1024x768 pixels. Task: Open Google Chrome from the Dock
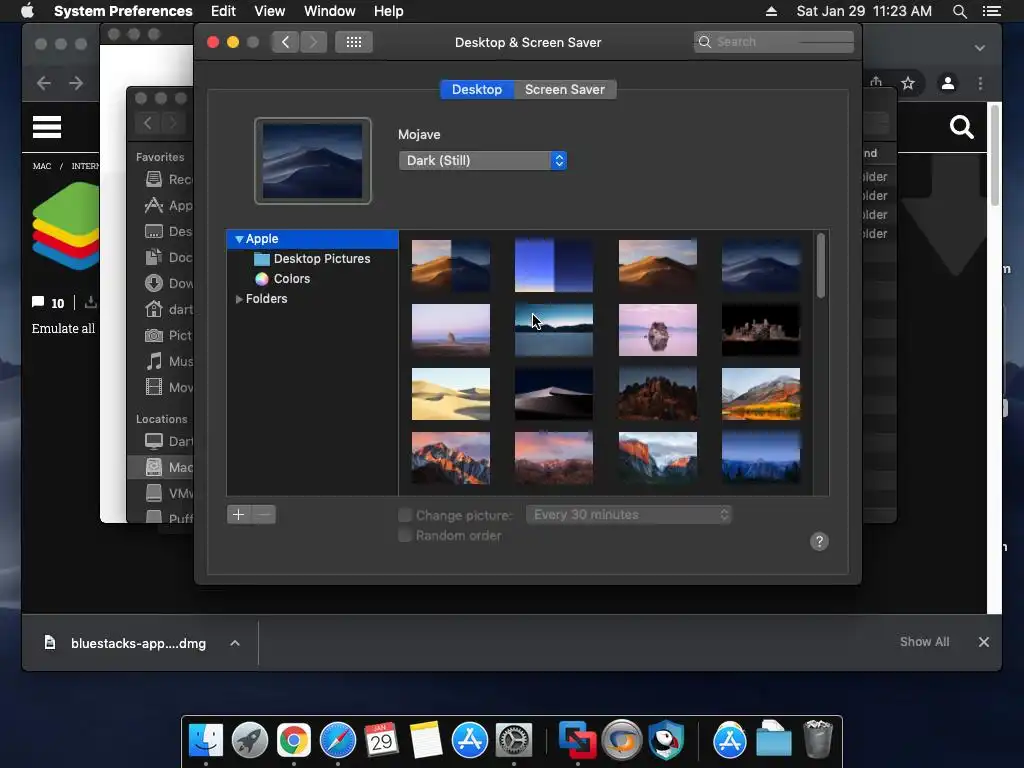point(293,740)
